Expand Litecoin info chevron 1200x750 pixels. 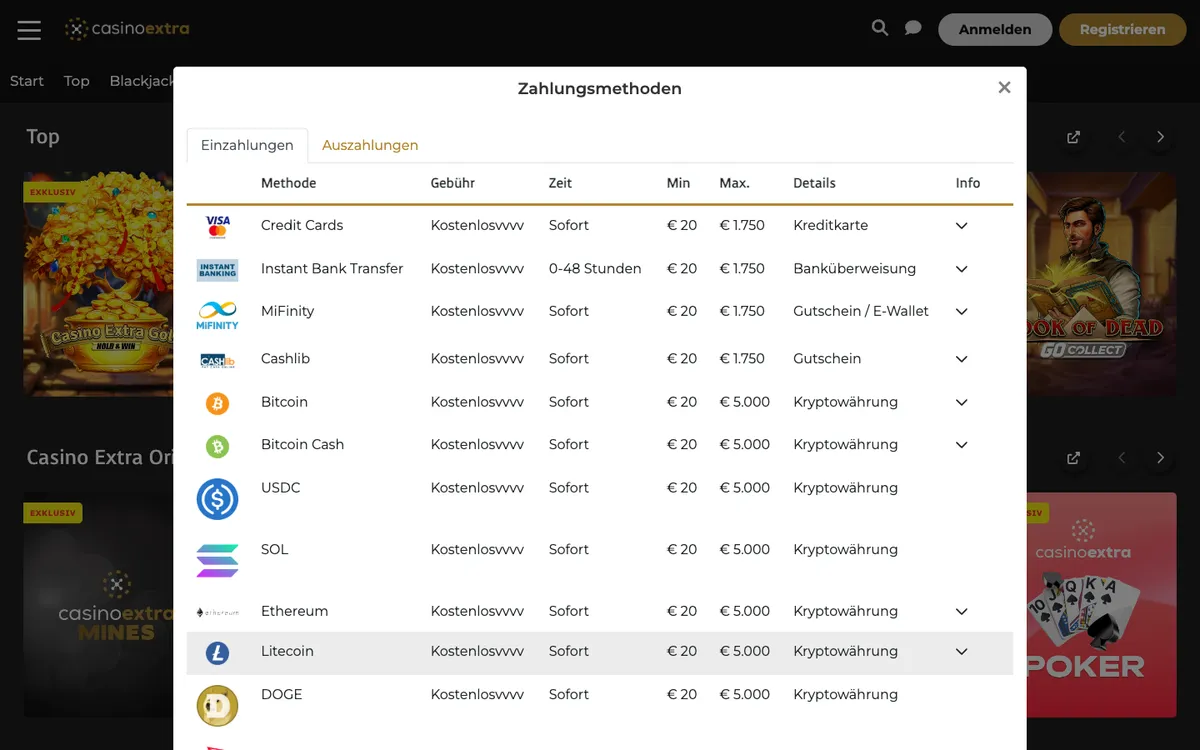[962, 651]
